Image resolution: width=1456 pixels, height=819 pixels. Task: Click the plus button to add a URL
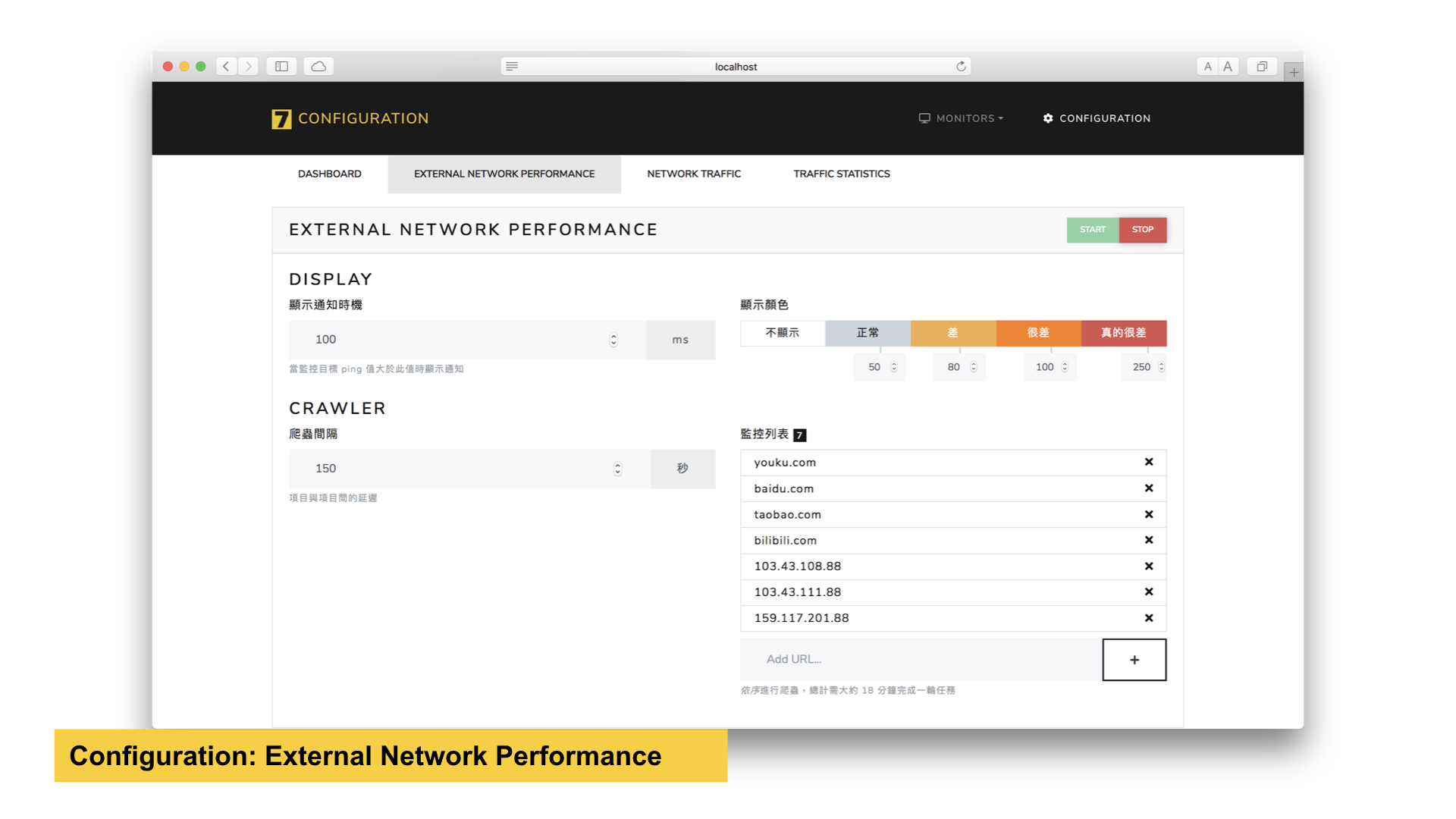pyautogui.click(x=1134, y=660)
